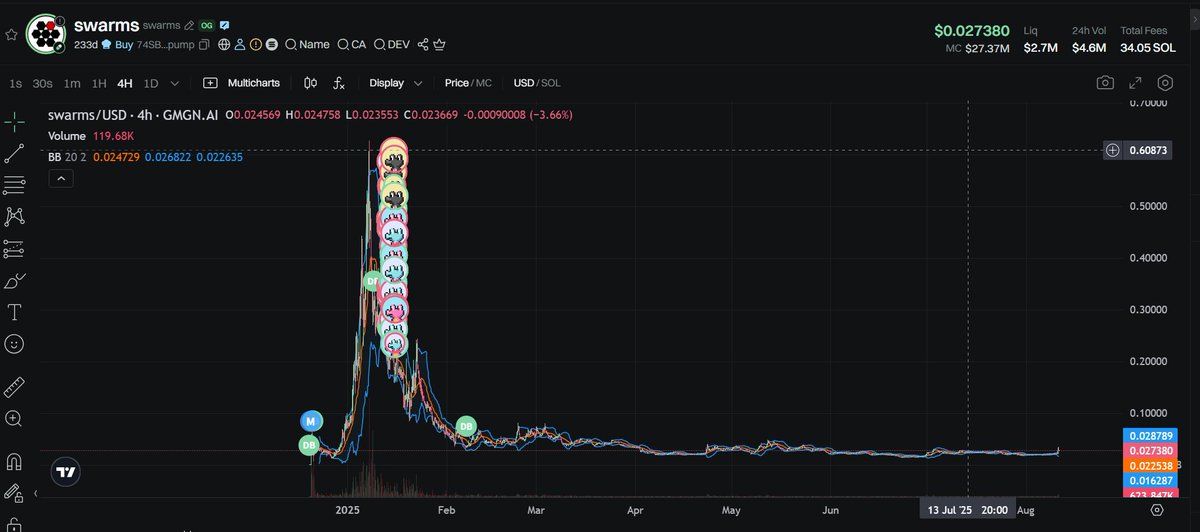
Task: Select the 30s timeframe
Action: tap(42, 83)
